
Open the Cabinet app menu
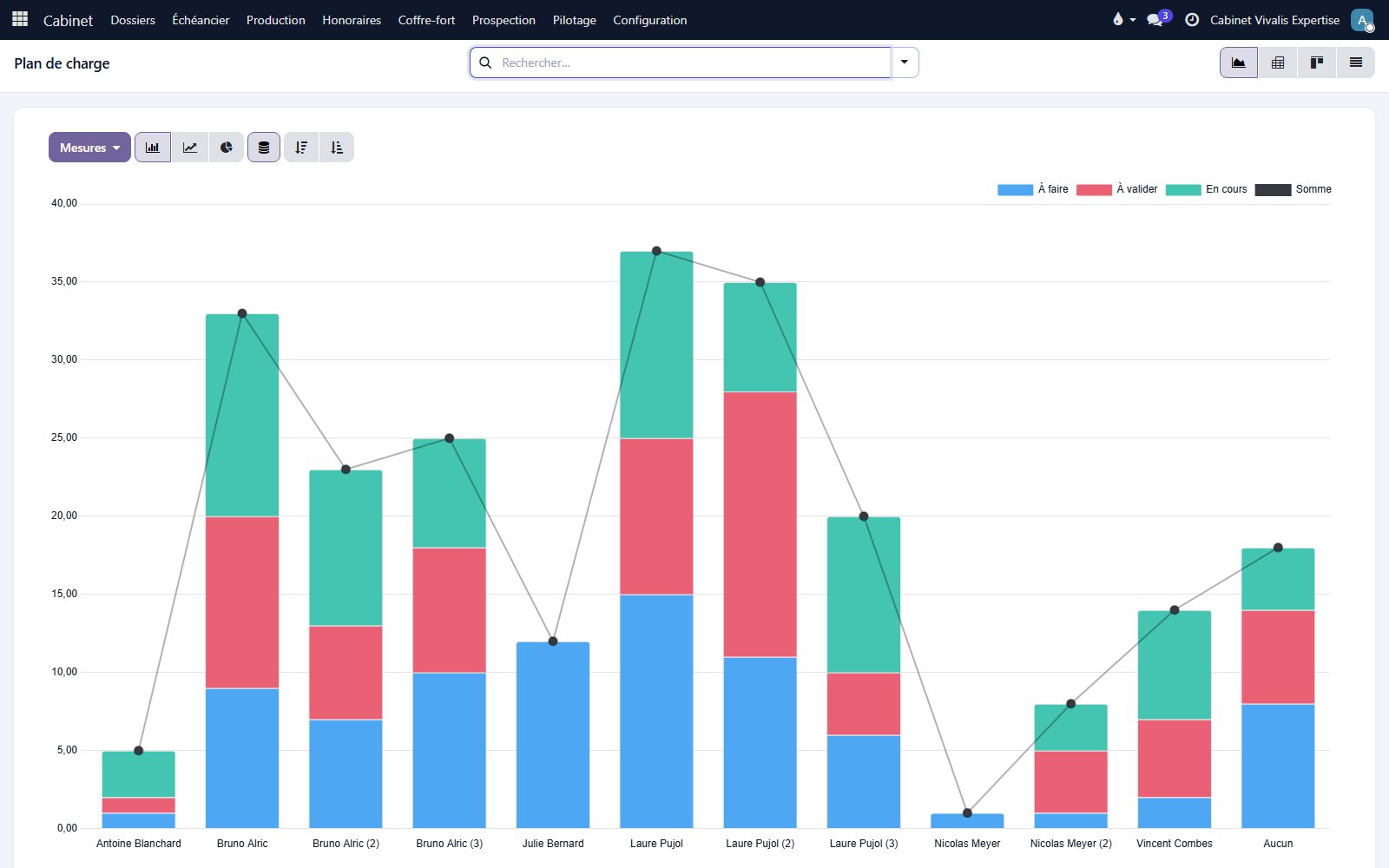68,20
